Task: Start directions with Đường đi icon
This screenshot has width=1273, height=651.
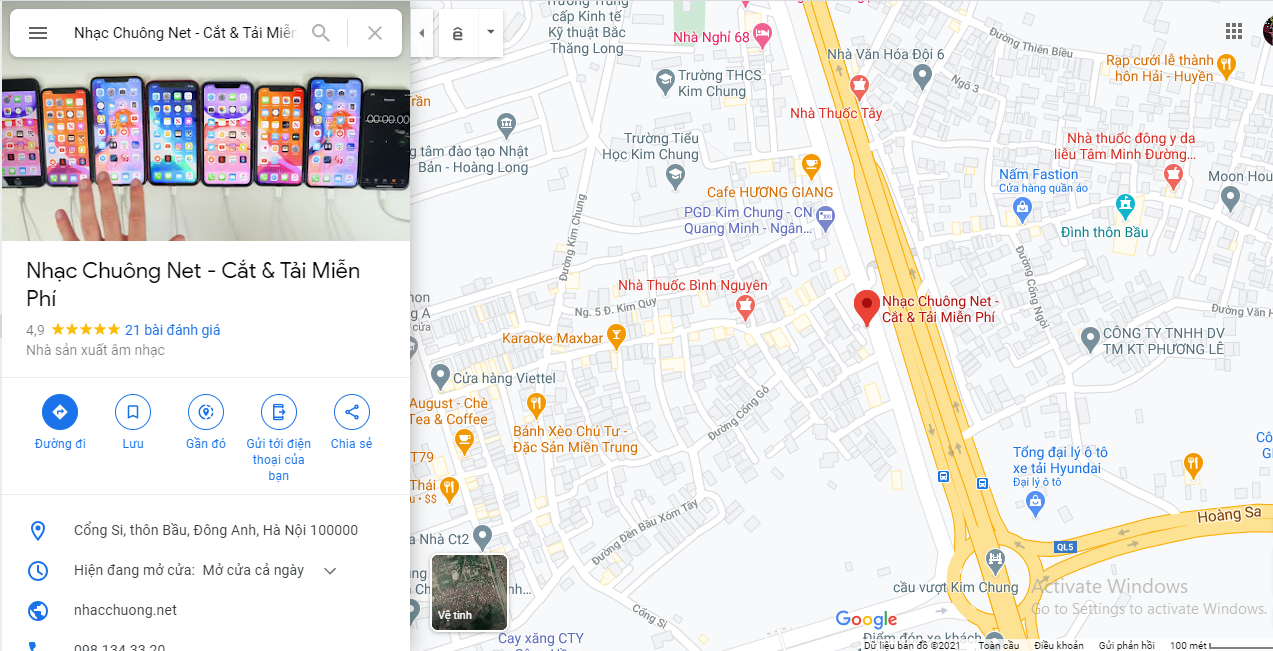Action: click(60, 412)
